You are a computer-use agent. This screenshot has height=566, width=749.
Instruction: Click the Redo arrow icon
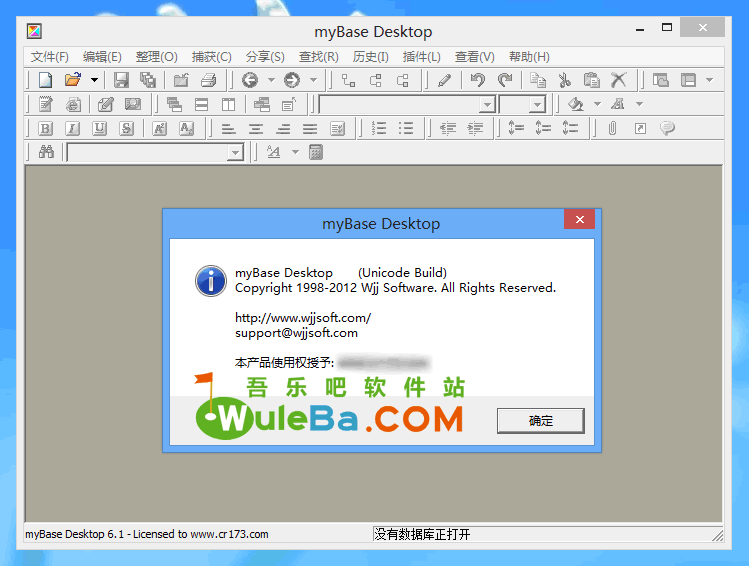[505, 80]
